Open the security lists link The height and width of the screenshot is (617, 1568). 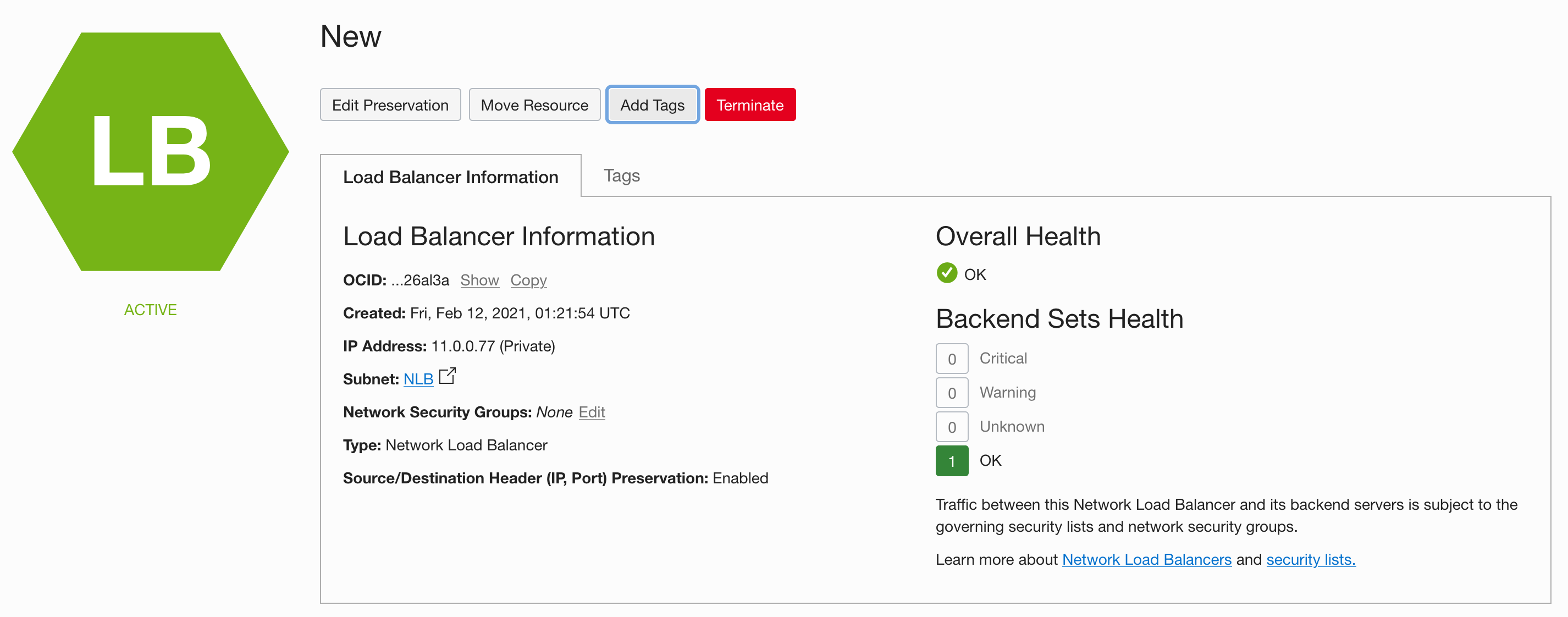click(1311, 559)
